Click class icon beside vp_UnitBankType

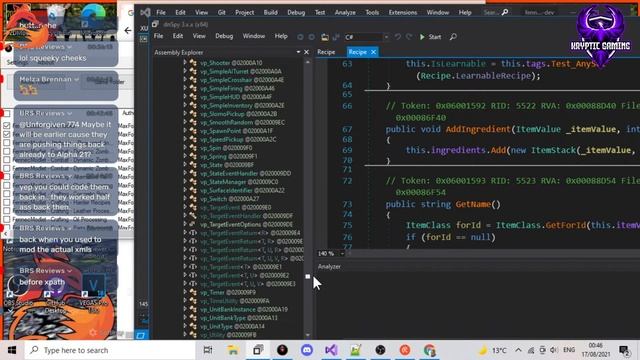pyautogui.click(x=193, y=318)
